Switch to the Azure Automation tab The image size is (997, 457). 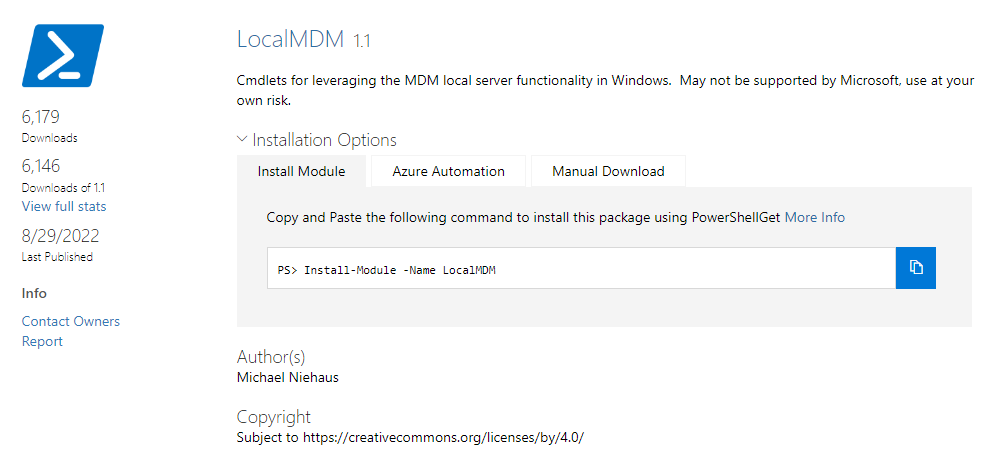coord(448,171)
